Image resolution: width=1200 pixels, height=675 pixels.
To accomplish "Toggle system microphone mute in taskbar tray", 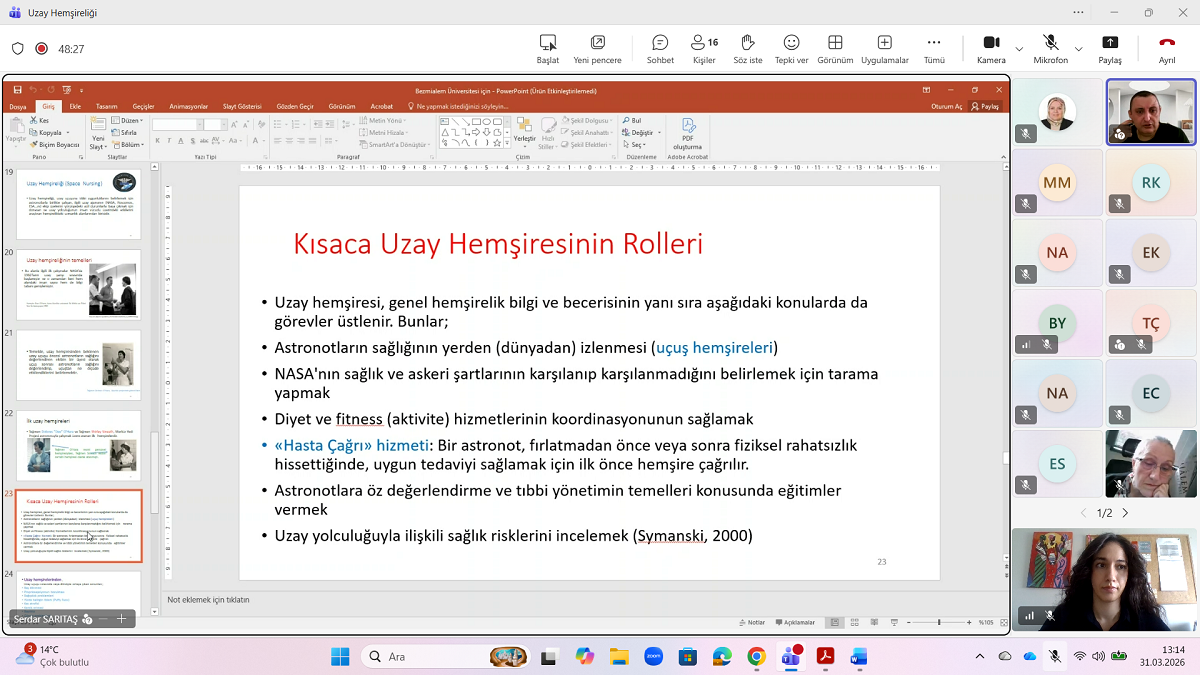I will [1054, 656].
